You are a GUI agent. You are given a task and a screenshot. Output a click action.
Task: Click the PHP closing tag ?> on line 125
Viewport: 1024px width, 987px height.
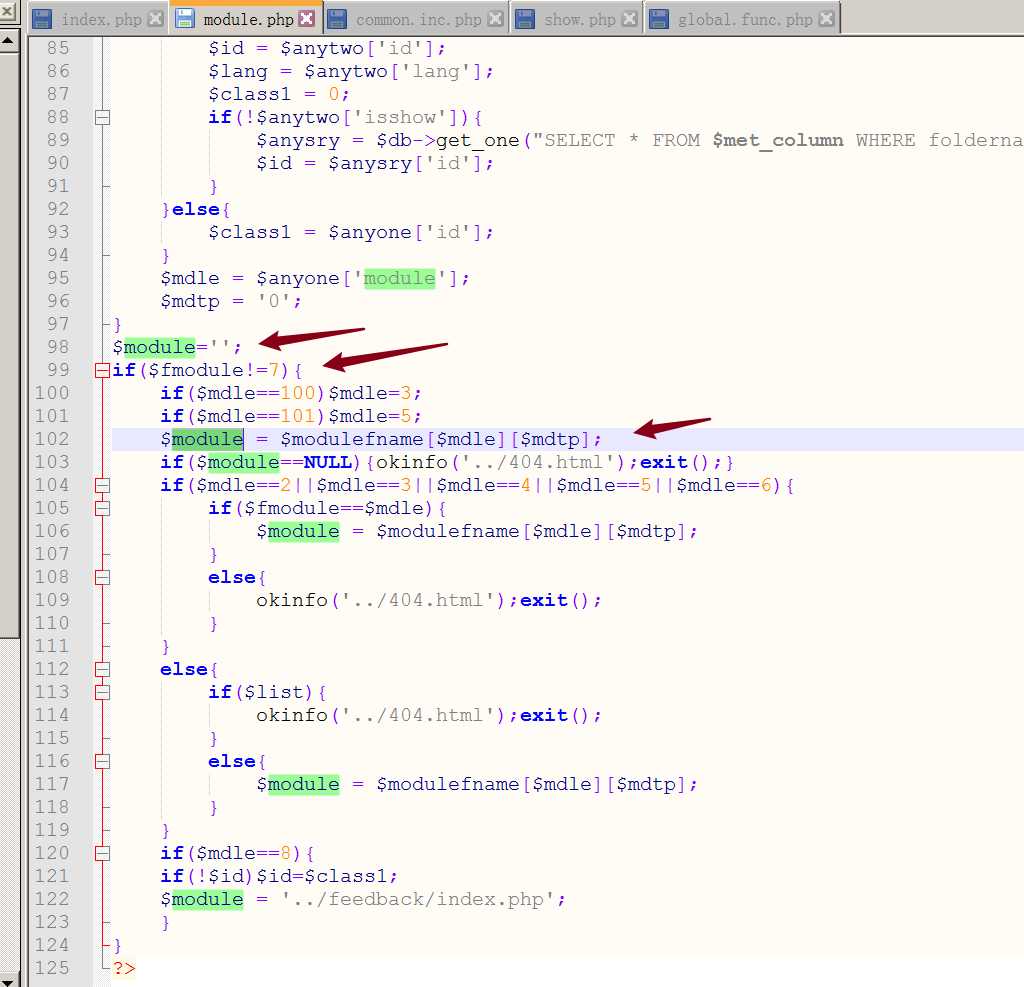(x=124, y=968)
